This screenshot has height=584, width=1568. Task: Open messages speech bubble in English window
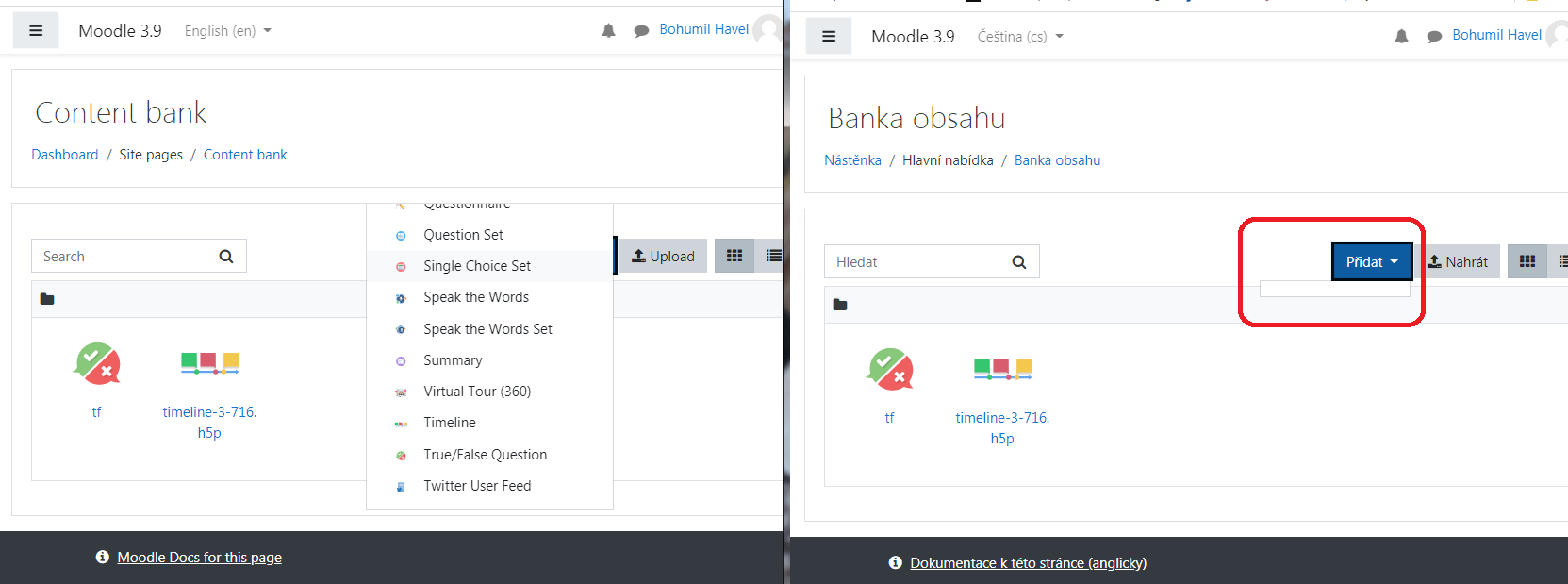click(x=641, y=30)
